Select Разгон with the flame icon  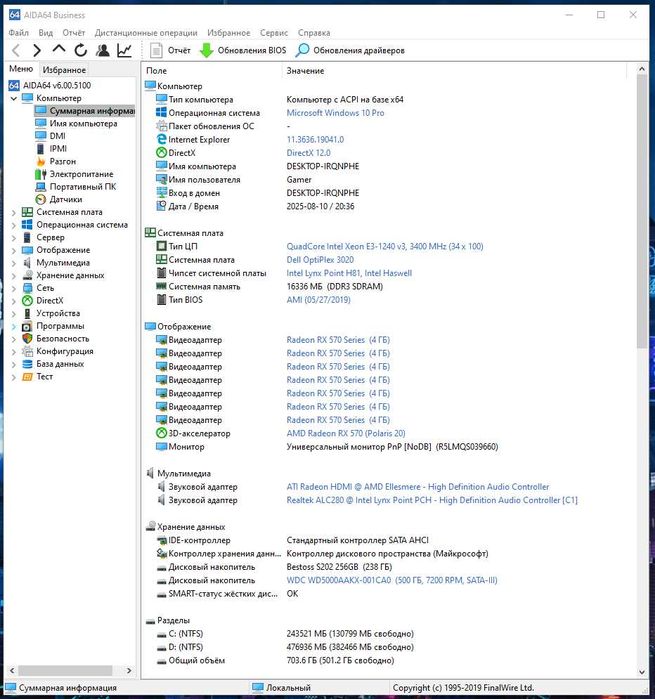tap(56, 161)
